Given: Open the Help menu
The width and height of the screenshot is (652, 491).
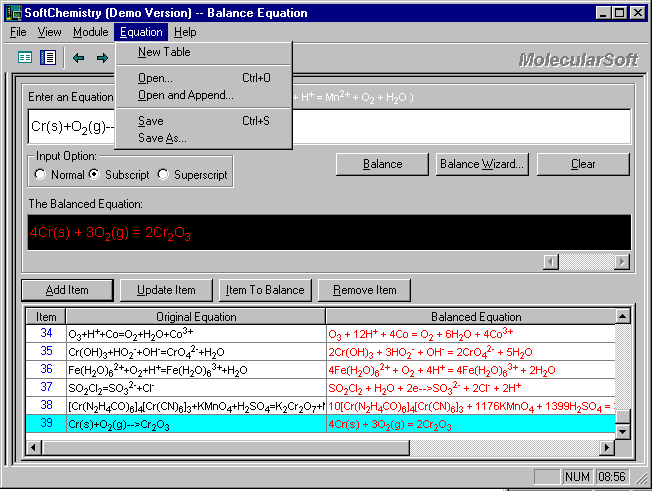Looking at the screenshot, I should point(185,32).
